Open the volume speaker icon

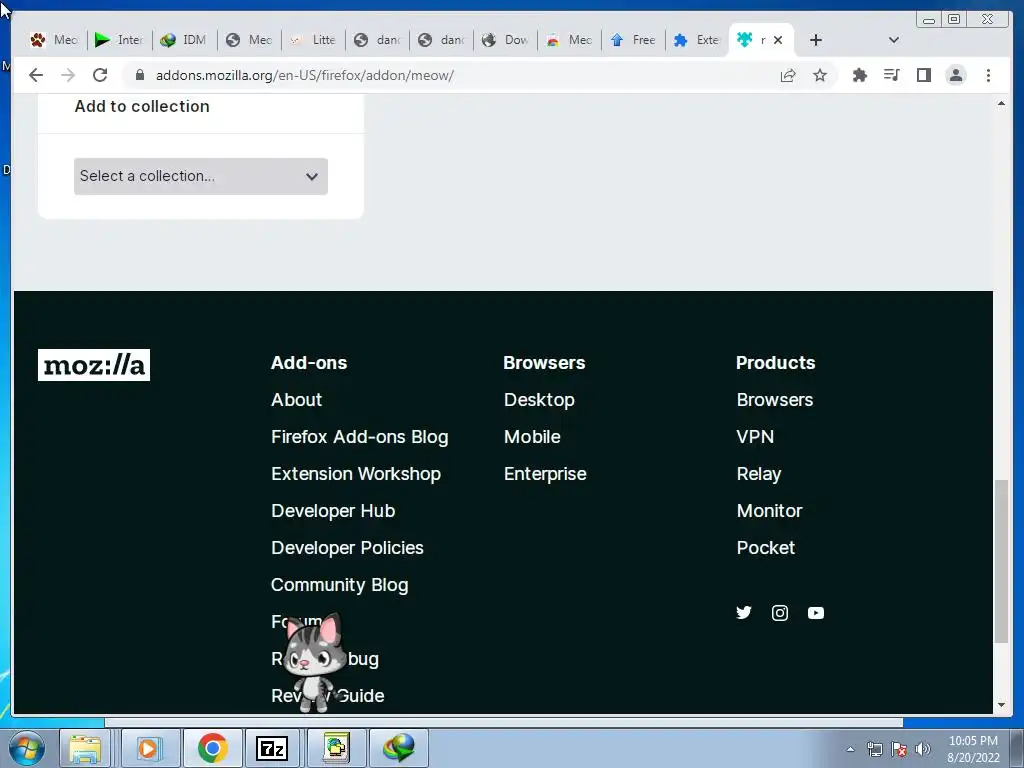click(x=923, y=749)
